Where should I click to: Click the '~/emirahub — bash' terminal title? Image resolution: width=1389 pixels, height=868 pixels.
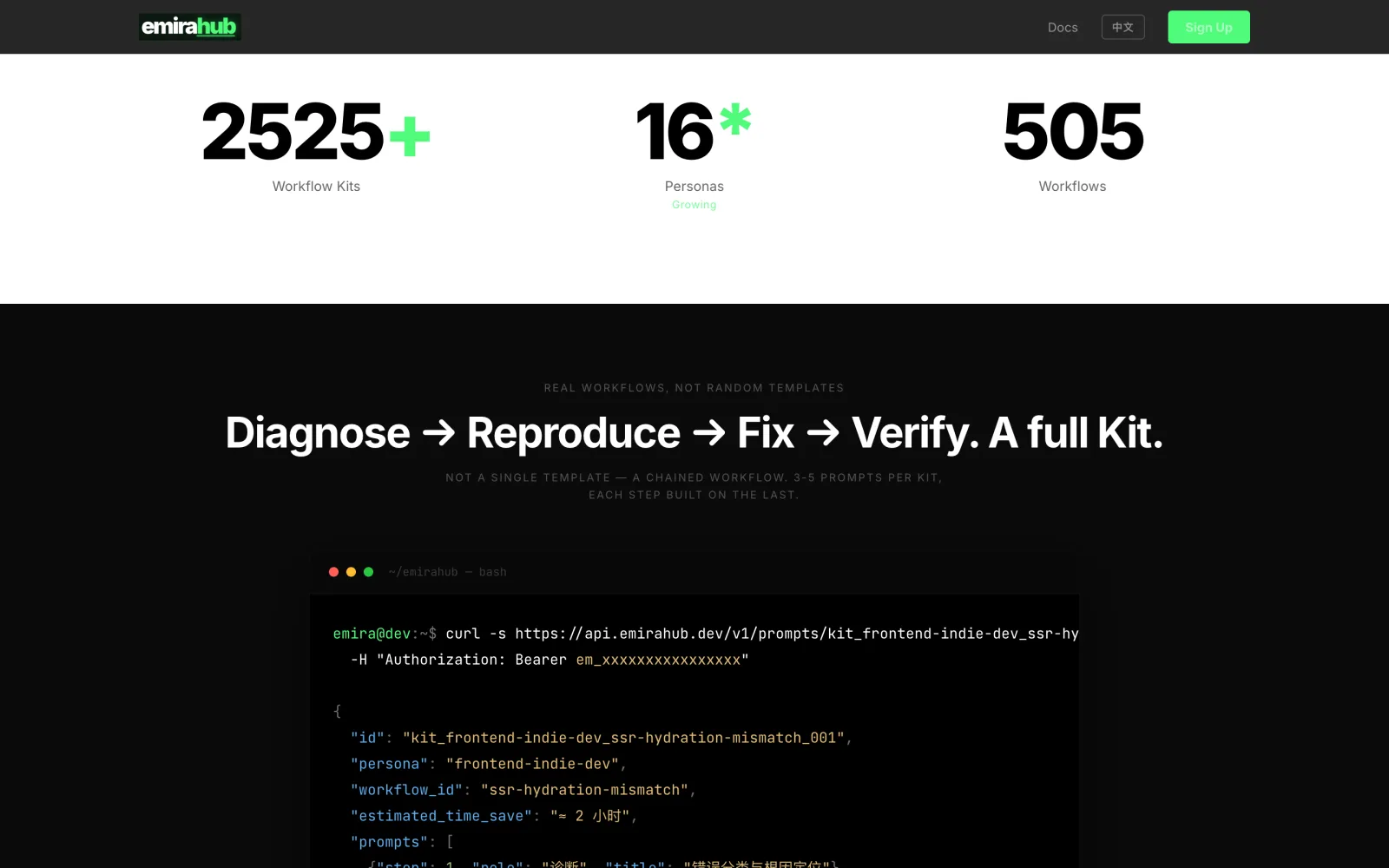tap(447, 572)
